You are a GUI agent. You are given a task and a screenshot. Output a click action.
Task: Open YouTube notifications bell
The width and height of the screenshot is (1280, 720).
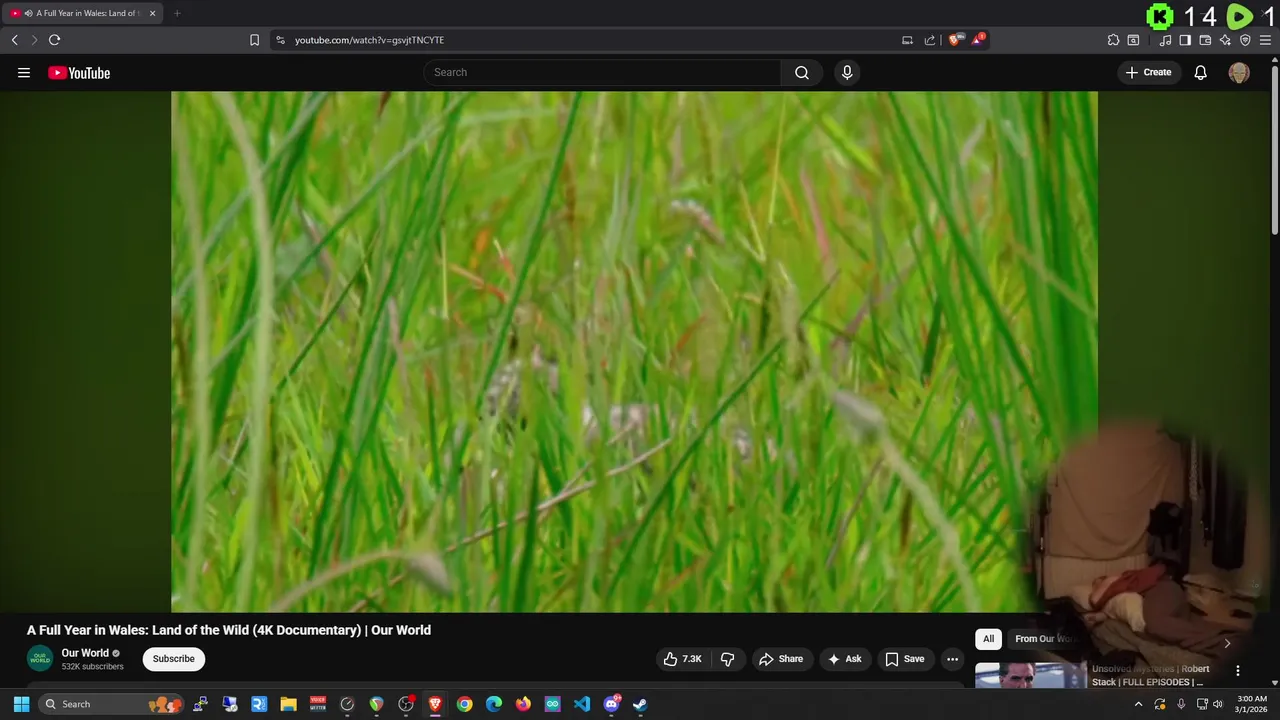1200,72
